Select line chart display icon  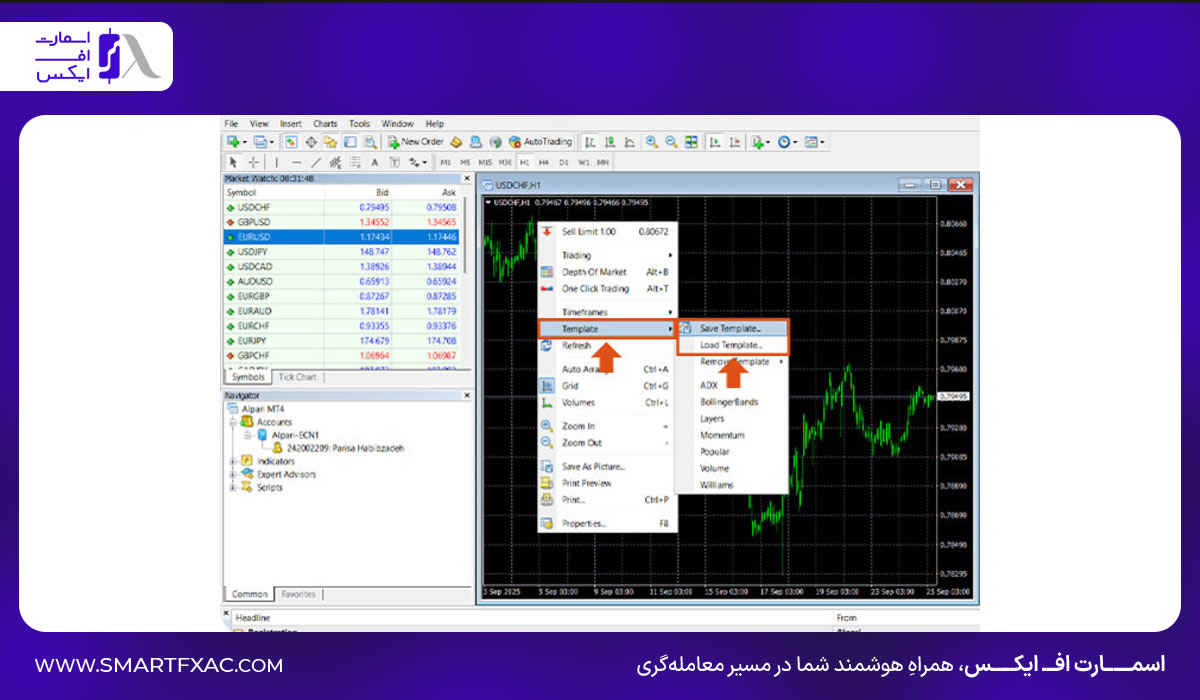pos(630,142)
